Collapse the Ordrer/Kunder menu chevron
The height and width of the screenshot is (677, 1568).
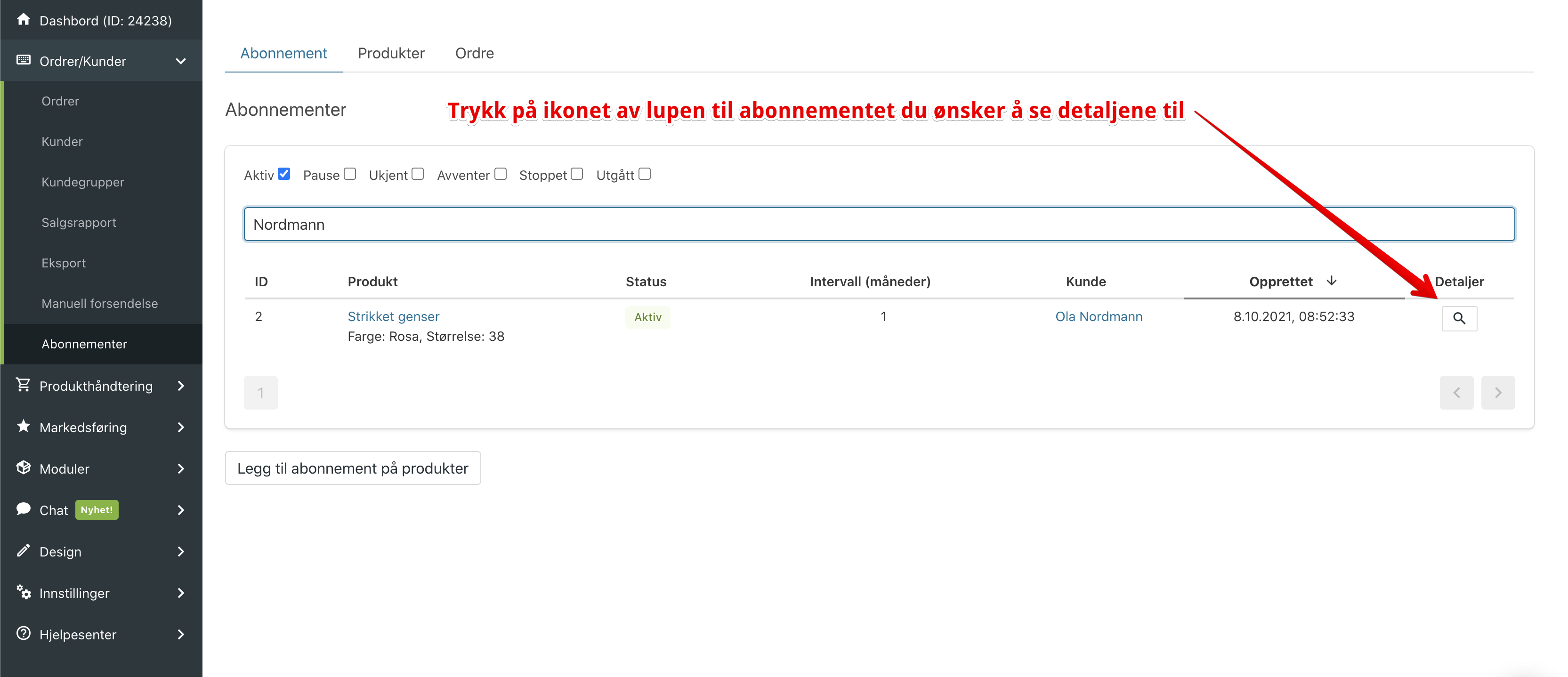tap(181, 61)
